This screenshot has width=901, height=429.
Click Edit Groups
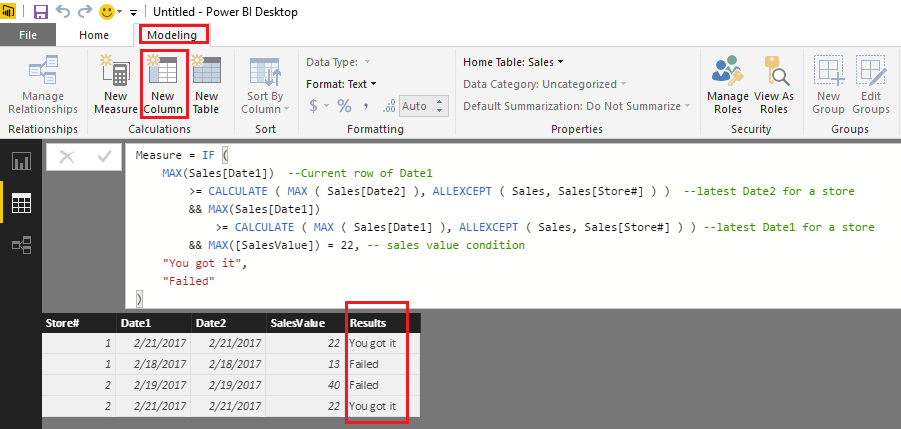point(871,85)
